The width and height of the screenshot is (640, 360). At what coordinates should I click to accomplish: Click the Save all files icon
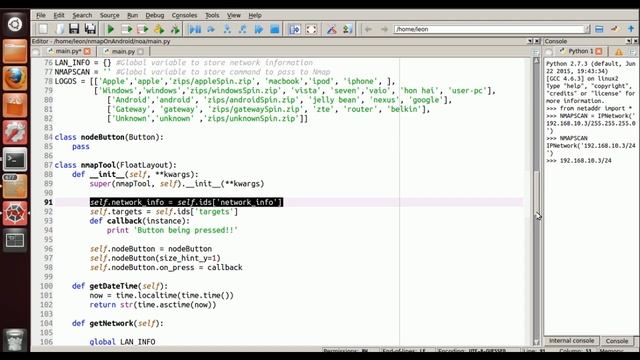90,29
